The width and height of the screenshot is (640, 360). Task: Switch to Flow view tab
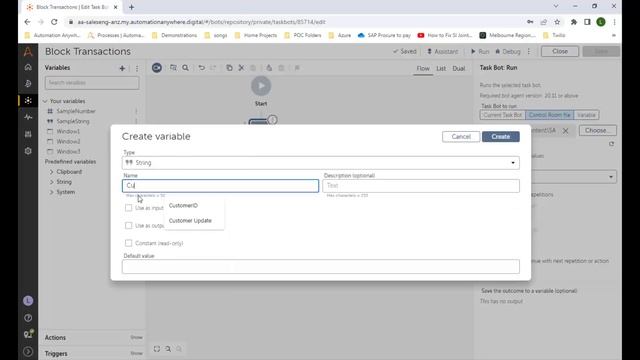[x=423, y=68]
